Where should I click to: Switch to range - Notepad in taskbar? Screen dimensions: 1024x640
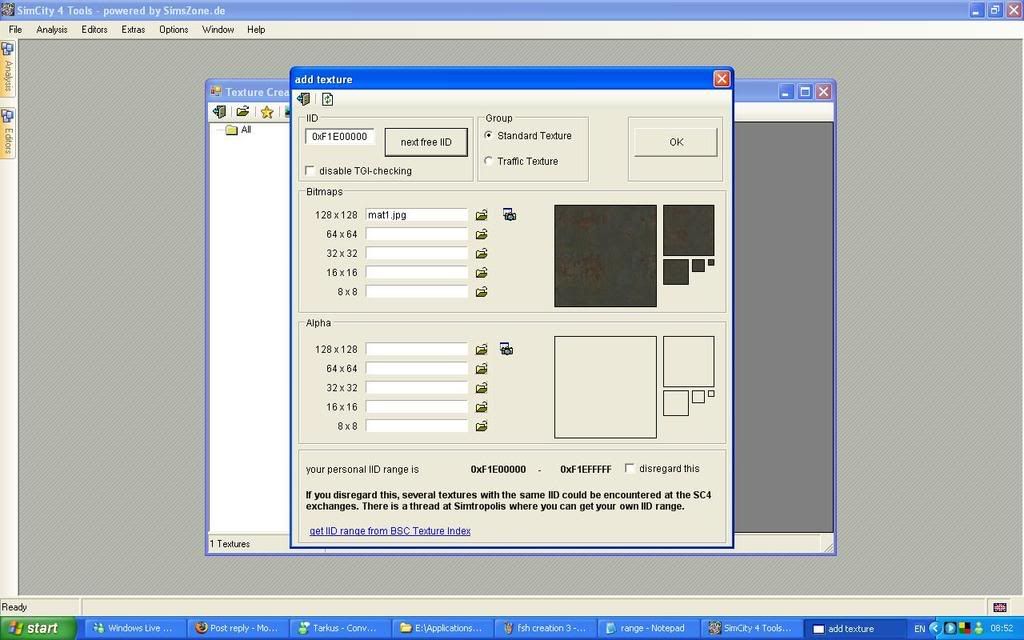click(648, 628)
